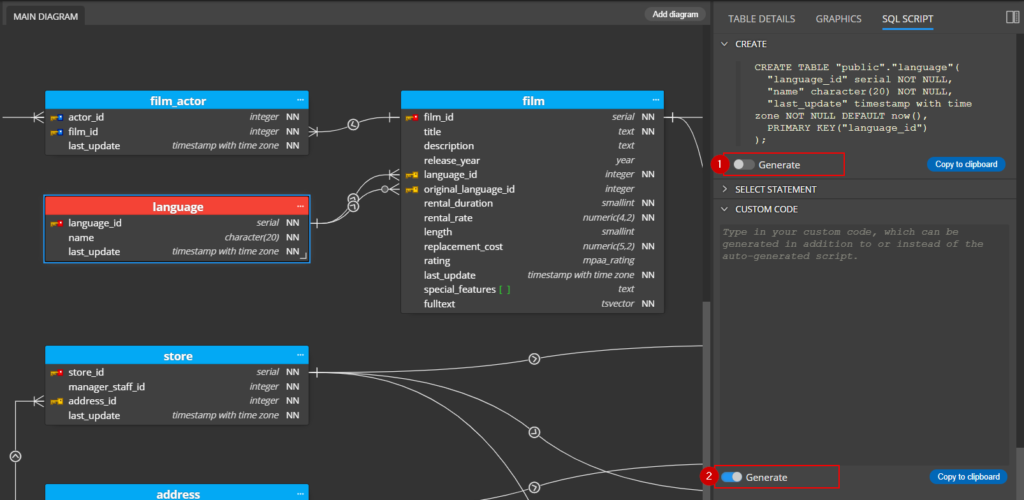This screenshot has width=1024, height=500.
Task: Click the primary key icon in language table
Action: 57,223
